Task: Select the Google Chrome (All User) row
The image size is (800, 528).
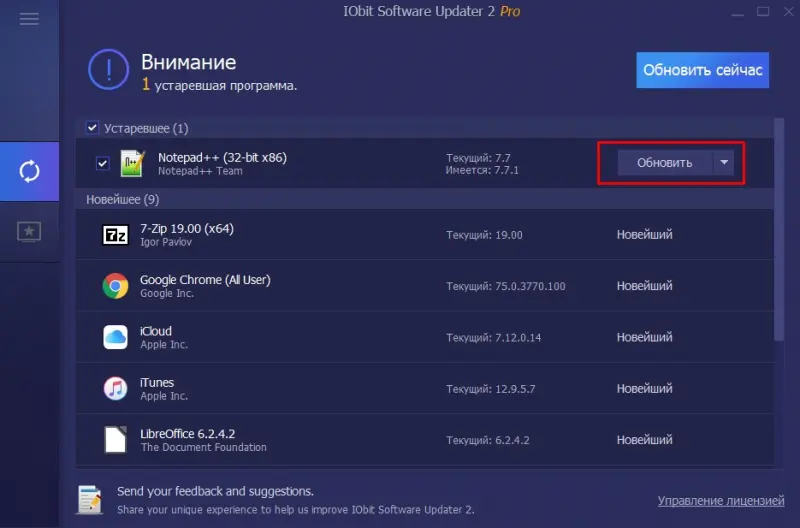Action: [424, 286]
